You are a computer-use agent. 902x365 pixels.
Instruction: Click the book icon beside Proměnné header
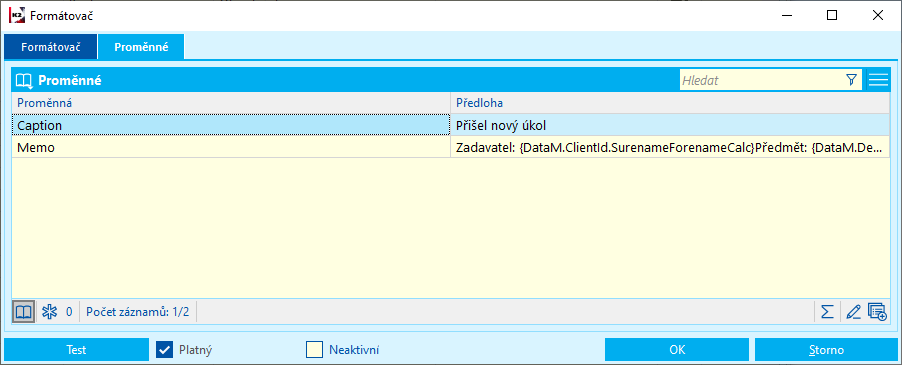tap(24, 81)
